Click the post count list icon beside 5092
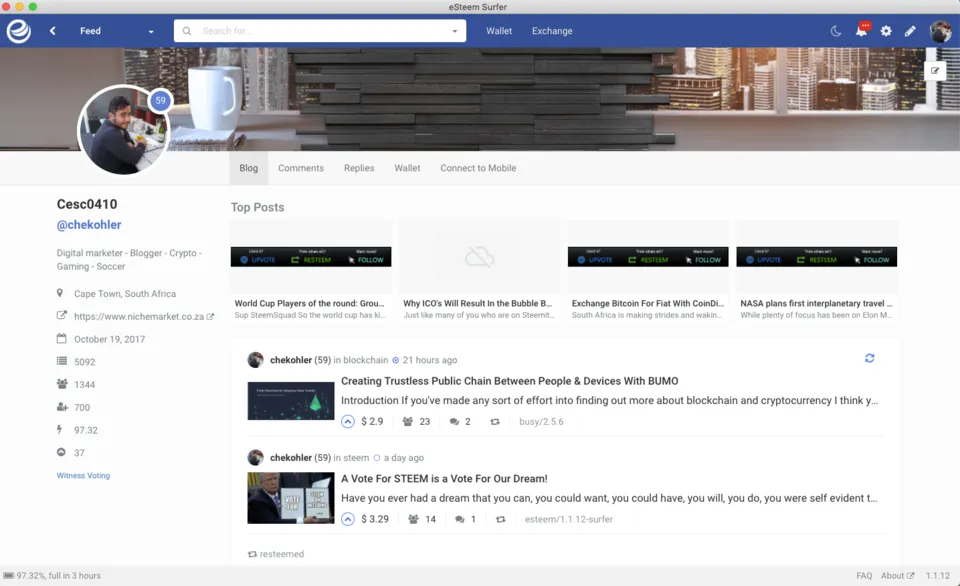The width and height of the screenshot is (960, 586). click(62, 361)
